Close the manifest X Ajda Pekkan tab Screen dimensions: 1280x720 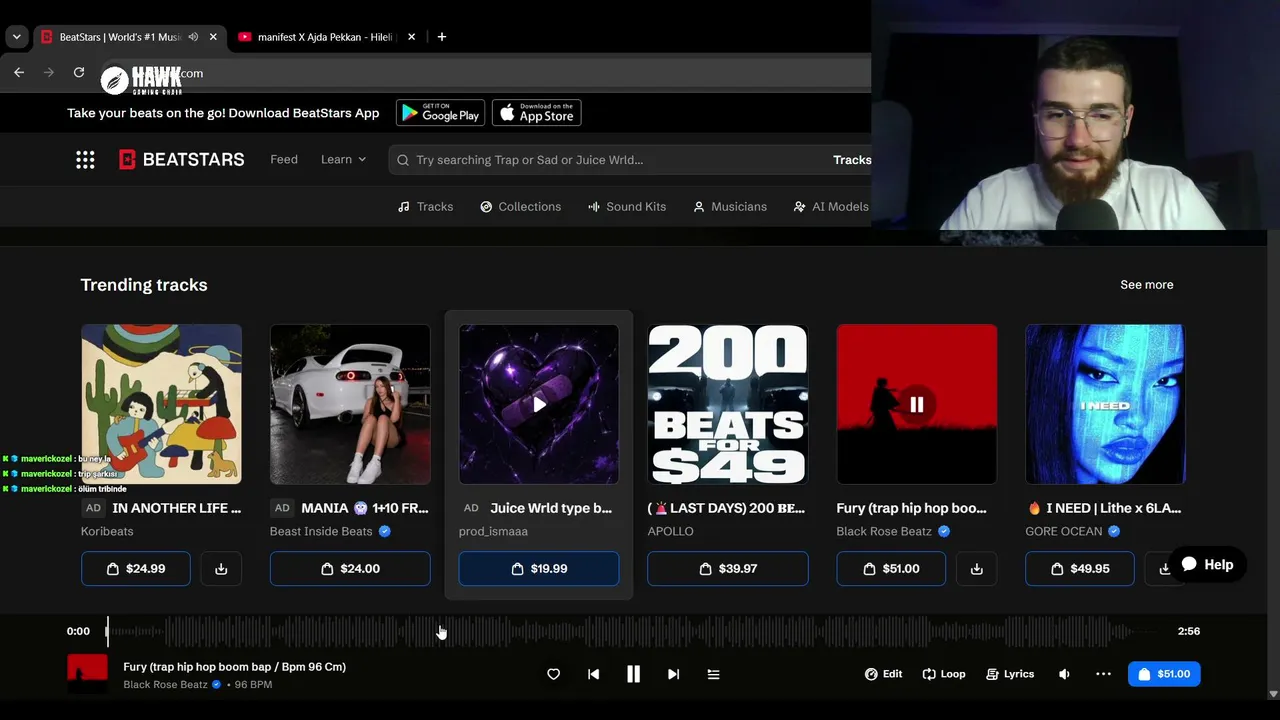411,37
